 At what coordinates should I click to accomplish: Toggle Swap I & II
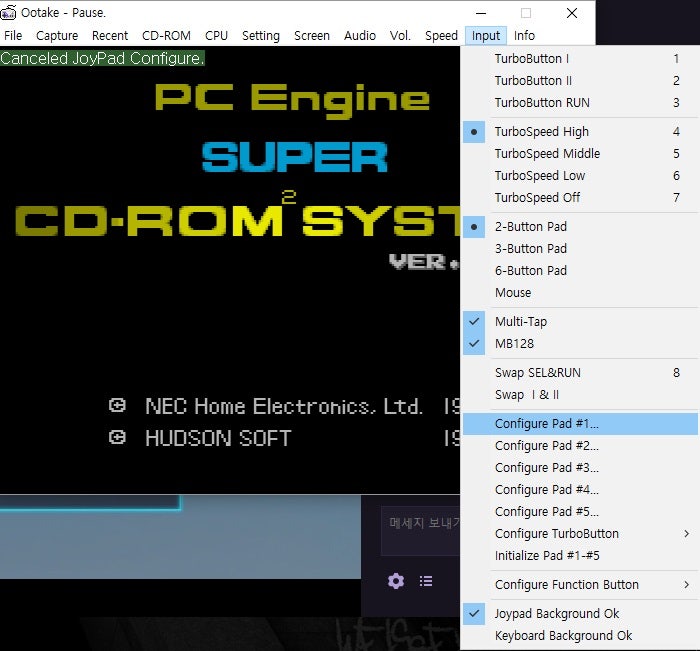[580, 395]
